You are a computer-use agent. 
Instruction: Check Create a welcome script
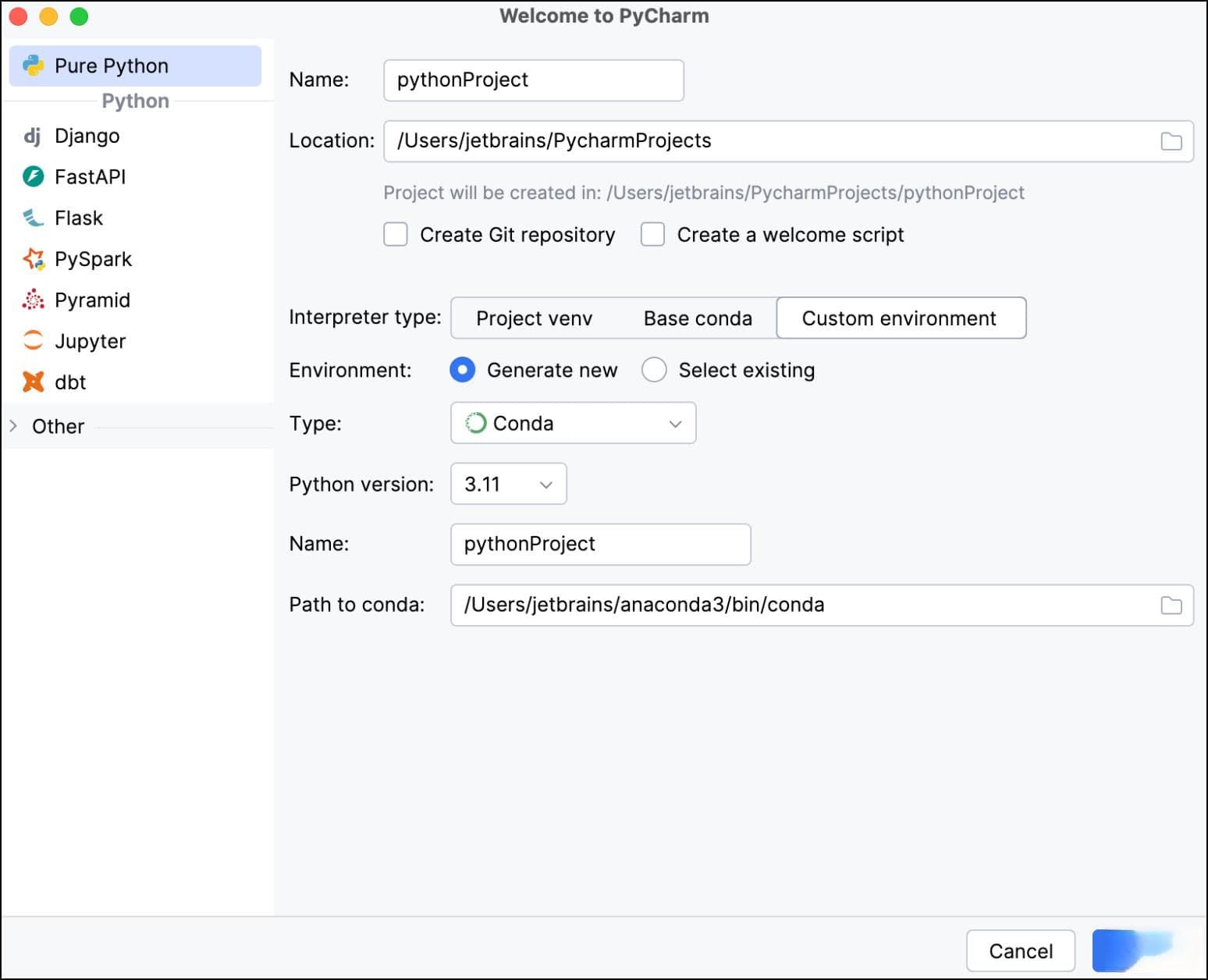tap(652, 235)
